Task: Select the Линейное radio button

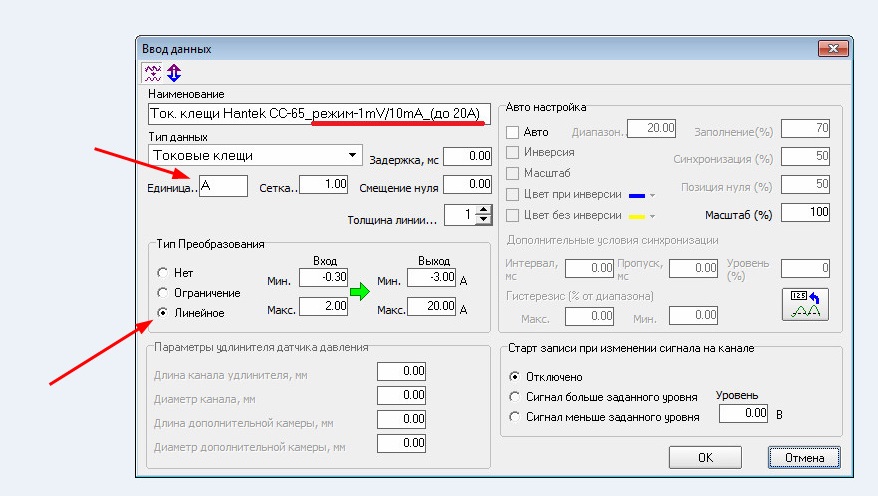Action: point(162,312)
